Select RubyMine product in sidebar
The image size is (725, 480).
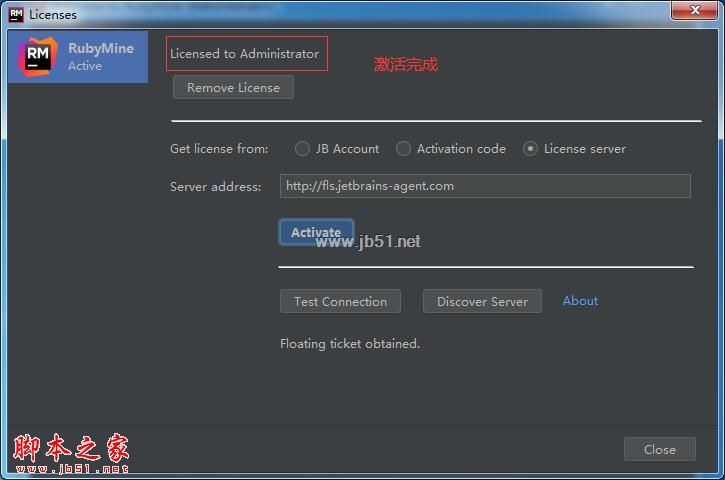coord(78,57)
